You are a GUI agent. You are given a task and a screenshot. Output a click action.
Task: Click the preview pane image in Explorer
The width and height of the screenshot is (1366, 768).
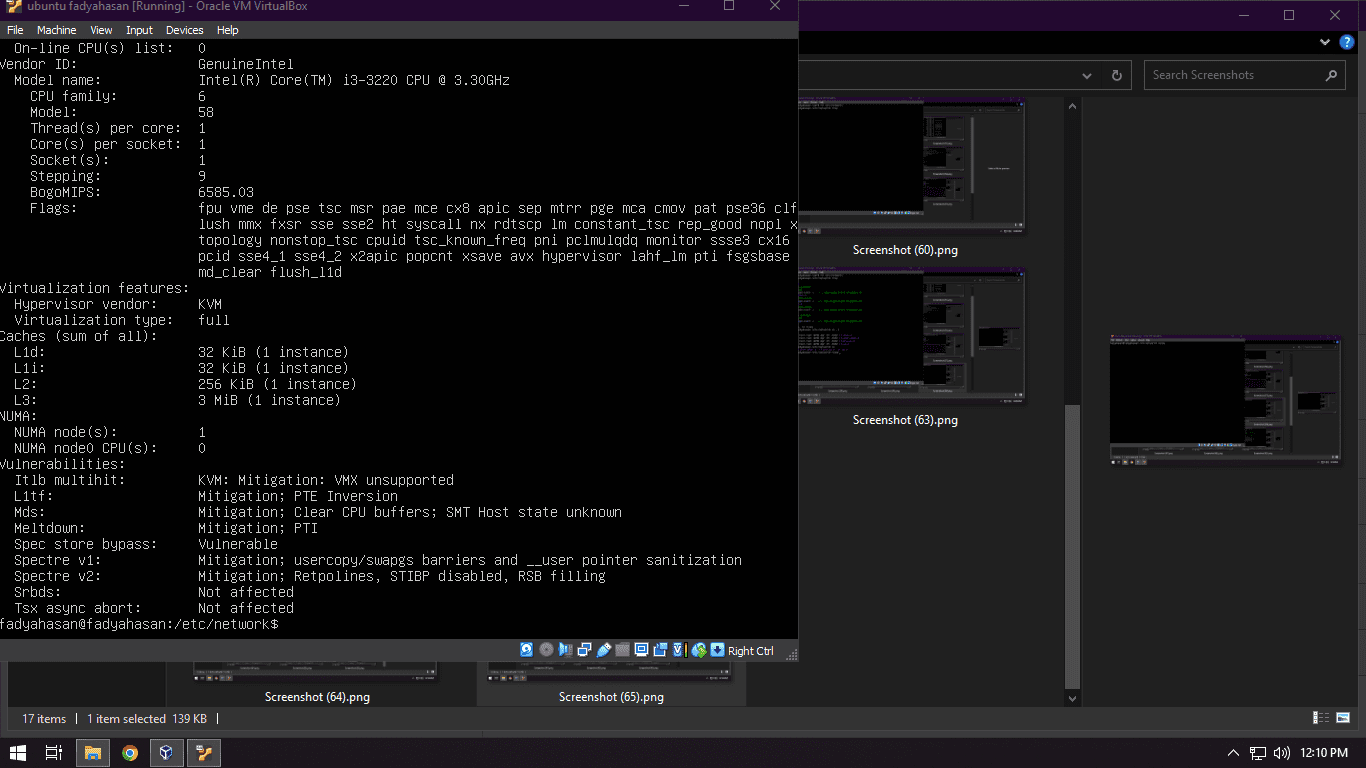click(x=1226, y=401)
